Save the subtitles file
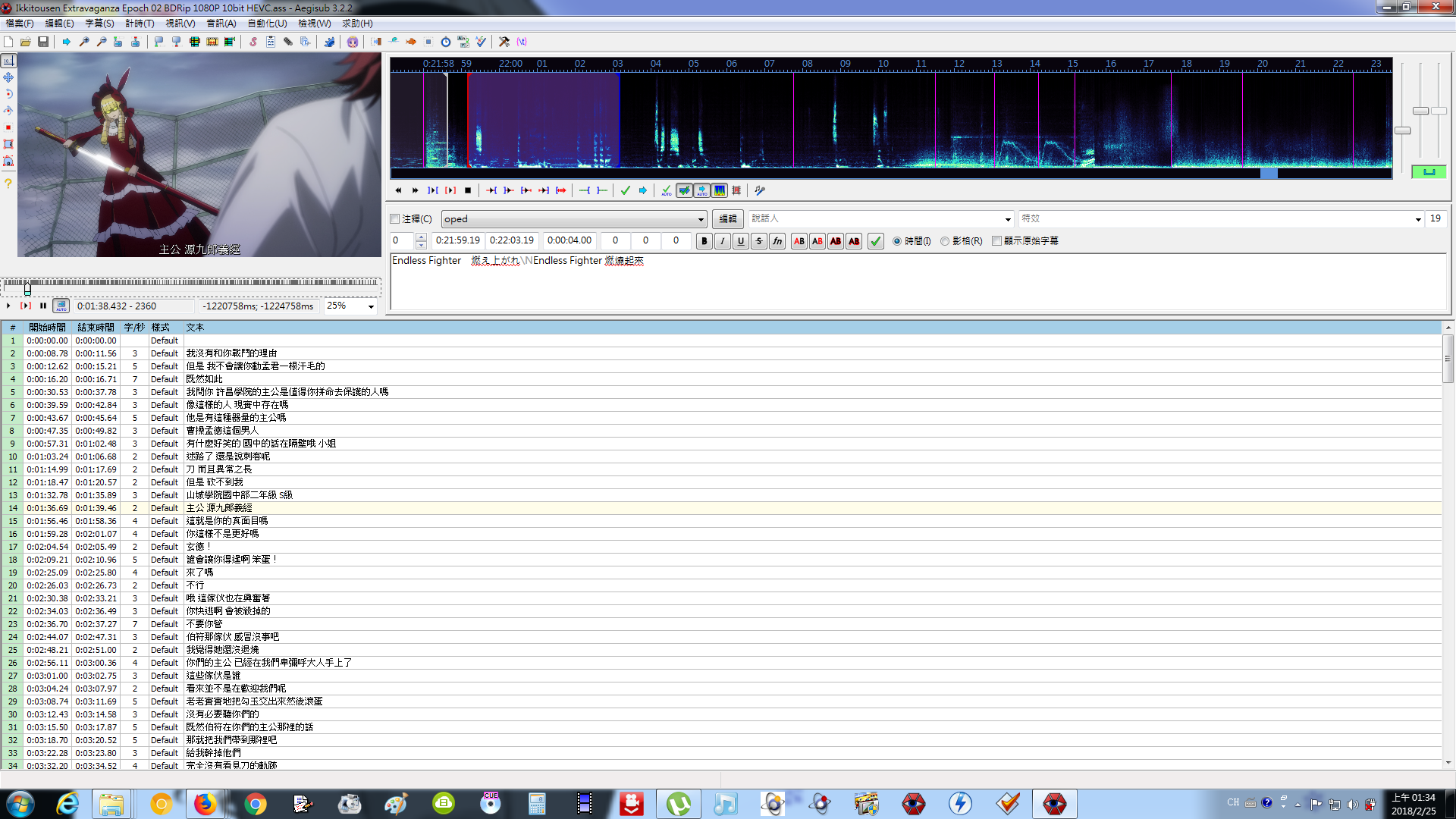Screen dimensions: 1456x819 click(43, 42)
